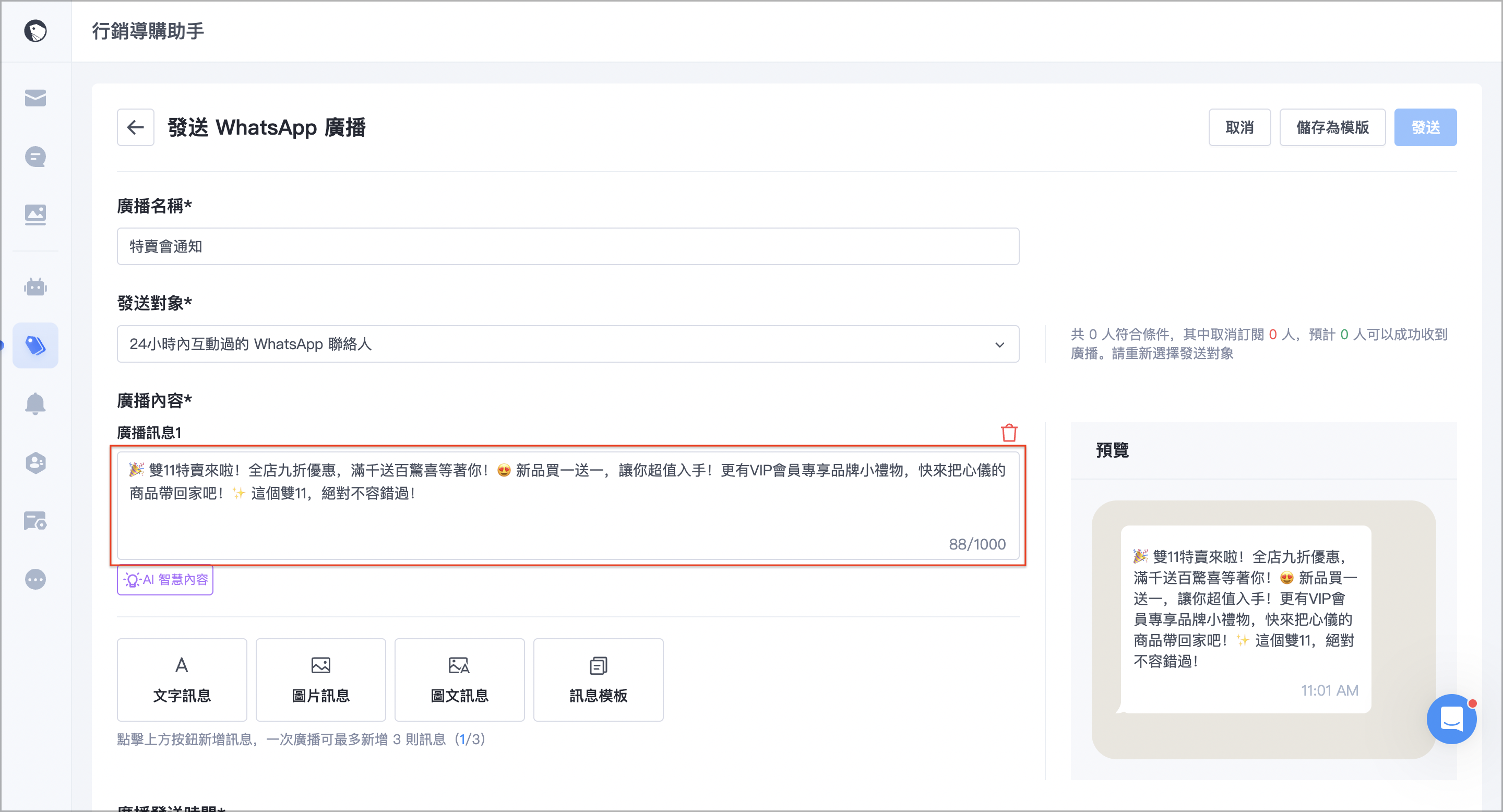Click the 廣播名稱 input field
Viewport: 1503px width, 812px height.
[568, 246]
